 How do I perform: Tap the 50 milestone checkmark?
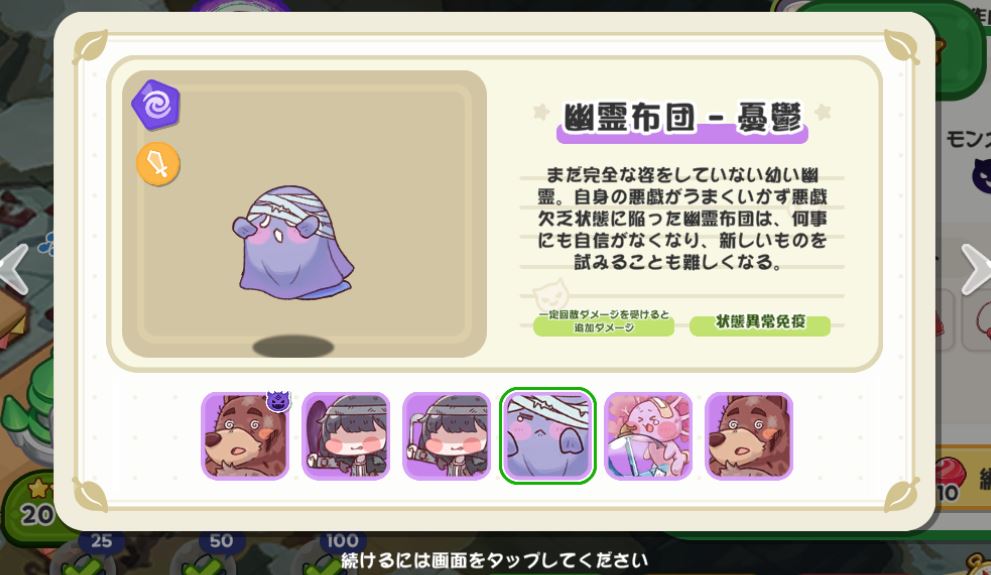point(204,564)
